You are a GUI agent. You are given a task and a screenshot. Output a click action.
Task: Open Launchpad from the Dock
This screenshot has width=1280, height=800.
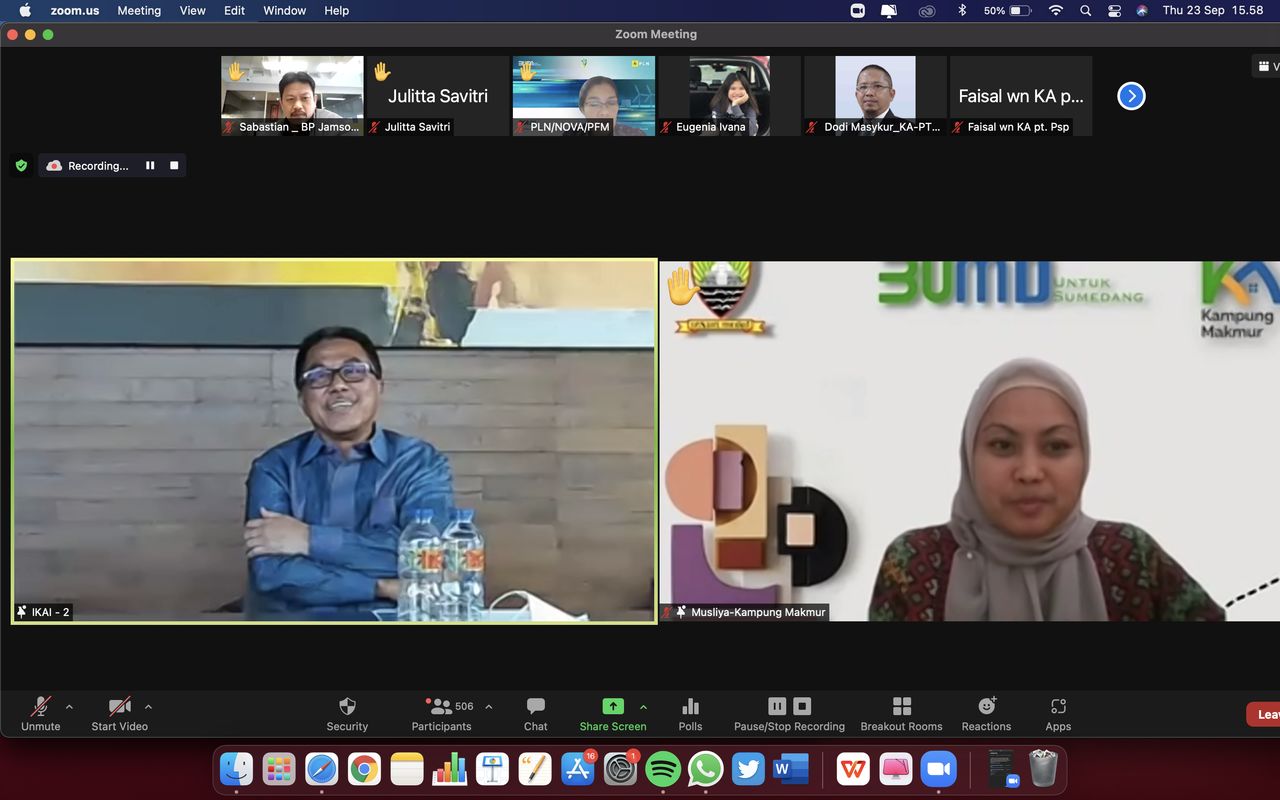279,769
